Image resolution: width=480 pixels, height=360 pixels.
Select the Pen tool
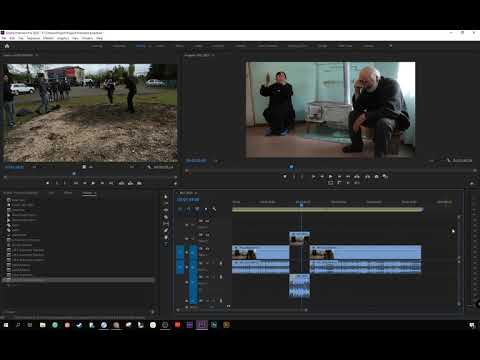click(x=166, y=230)
